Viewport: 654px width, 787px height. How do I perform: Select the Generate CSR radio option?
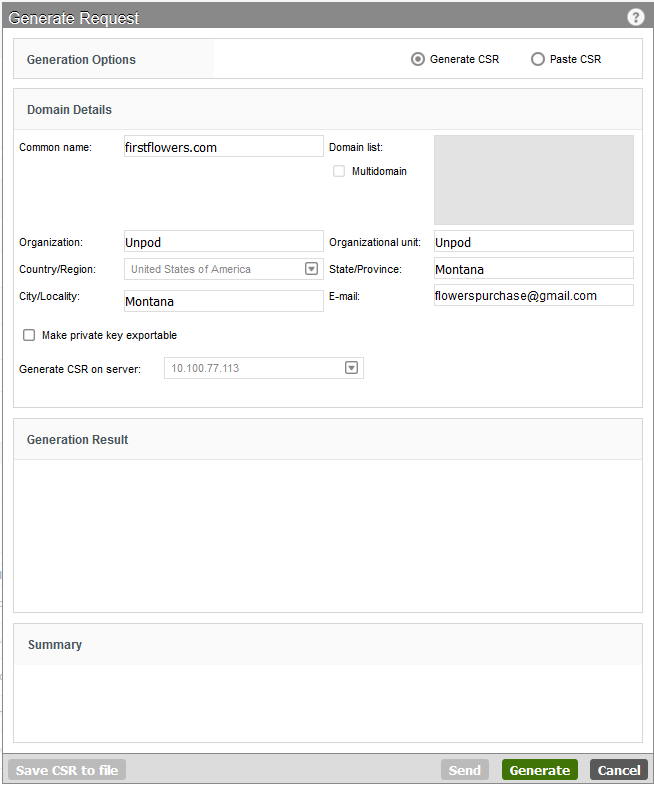pos(418,59)
